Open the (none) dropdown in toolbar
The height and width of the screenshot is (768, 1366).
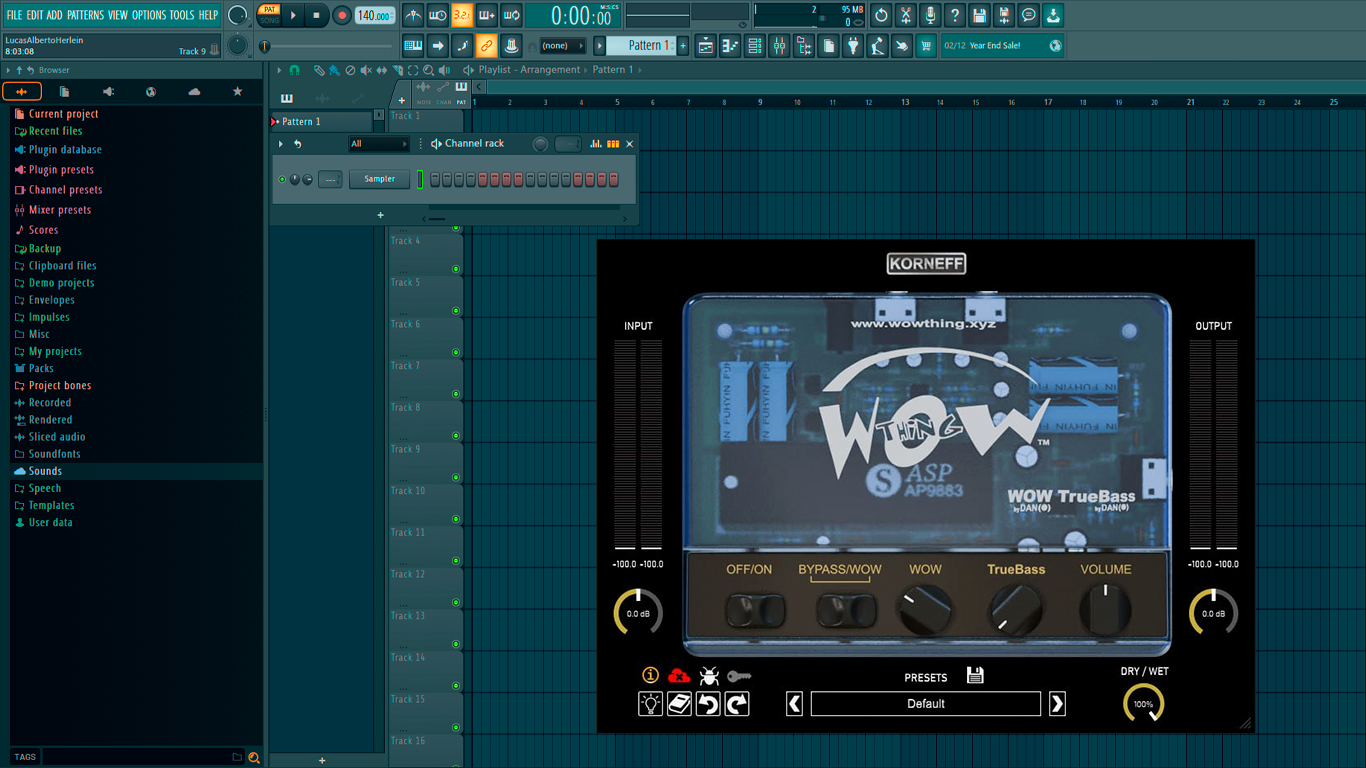pyautogui.click(x=562, y=46)
